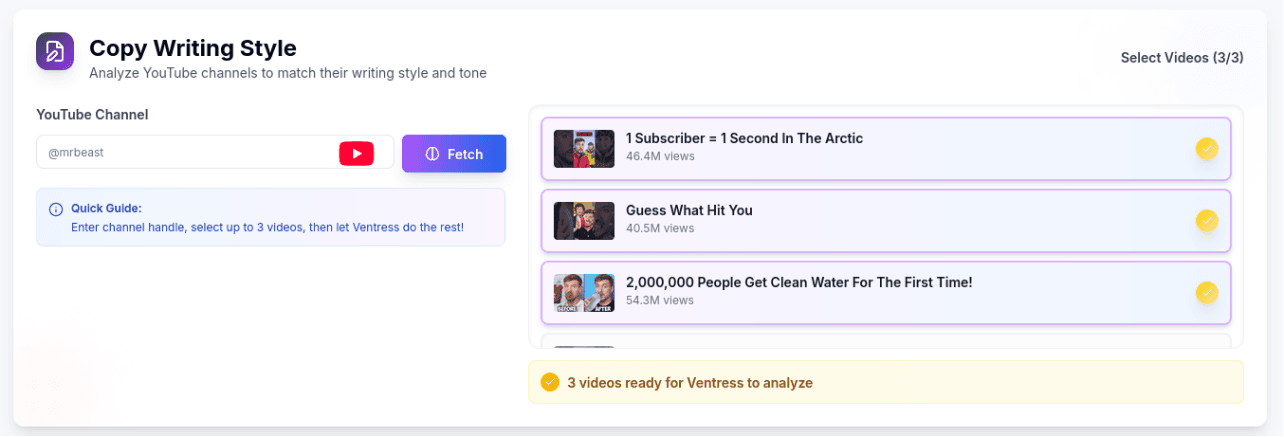Click the Guess What Hit You thumbnail

(584, 221)
